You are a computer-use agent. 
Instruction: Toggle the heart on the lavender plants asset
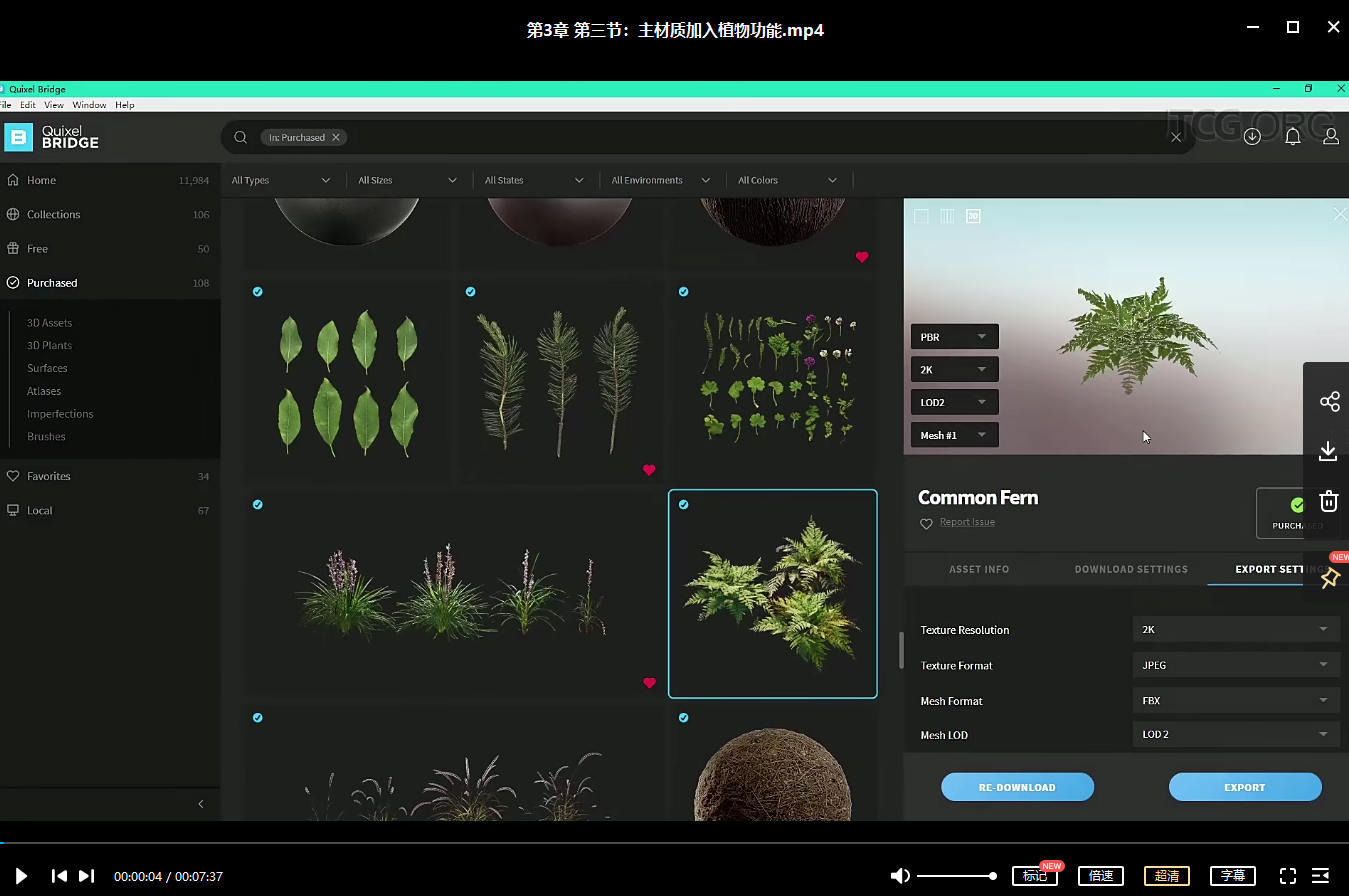(x=649, y=683)
